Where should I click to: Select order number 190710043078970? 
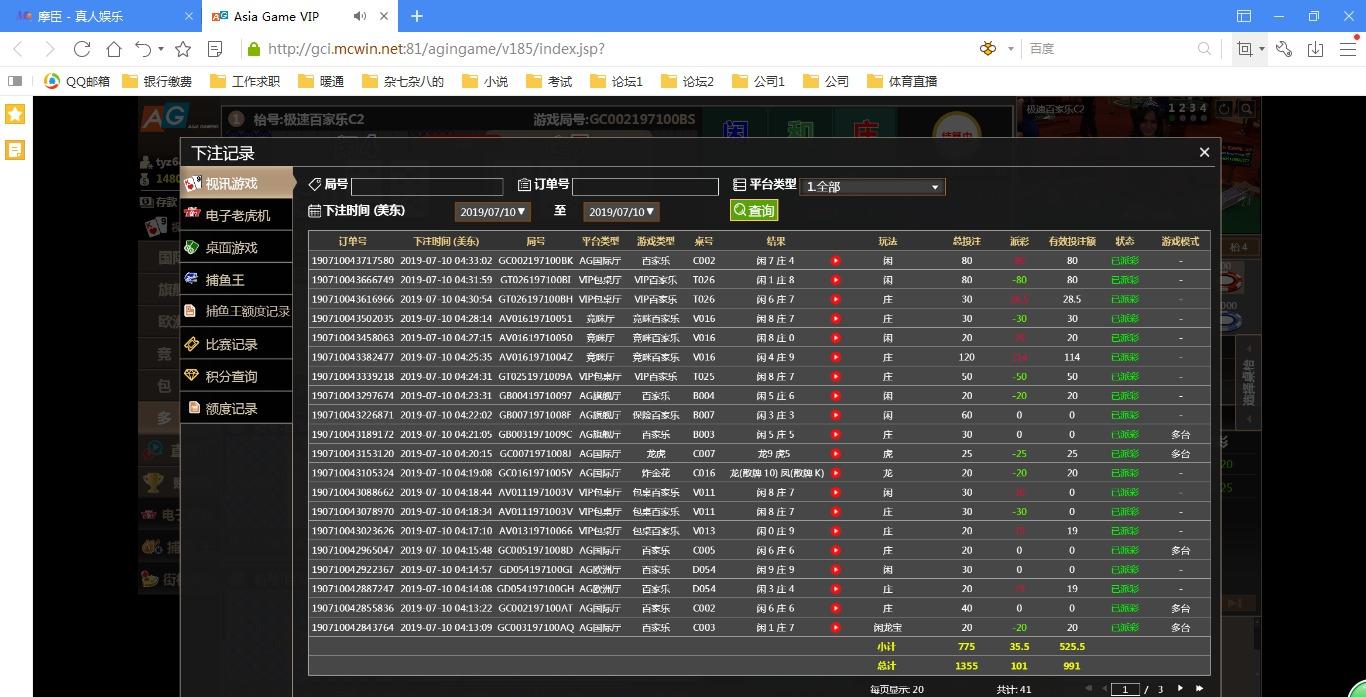pyautogui.click(x=352, y=512)
